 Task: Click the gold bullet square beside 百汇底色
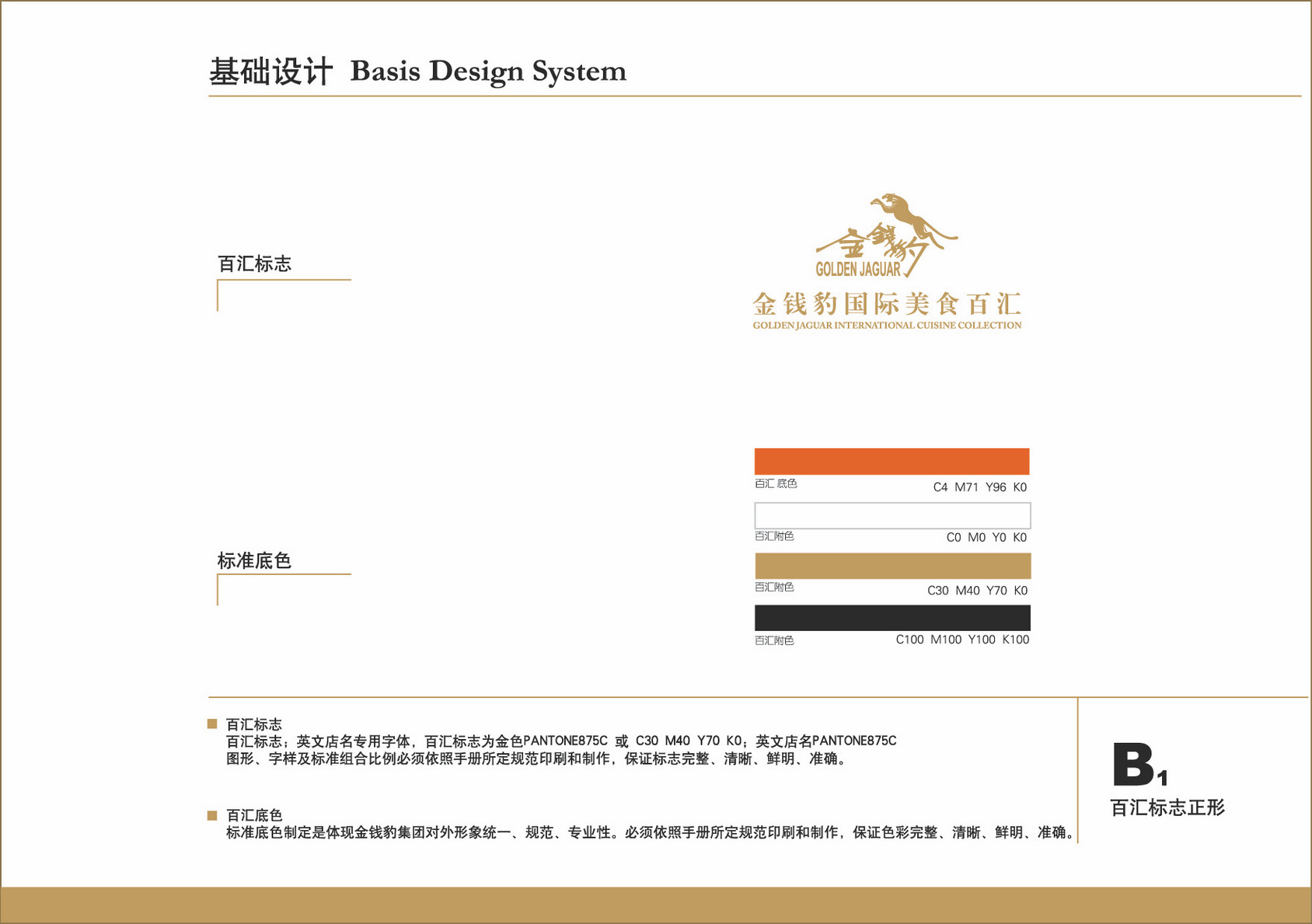tap(212, 815)
